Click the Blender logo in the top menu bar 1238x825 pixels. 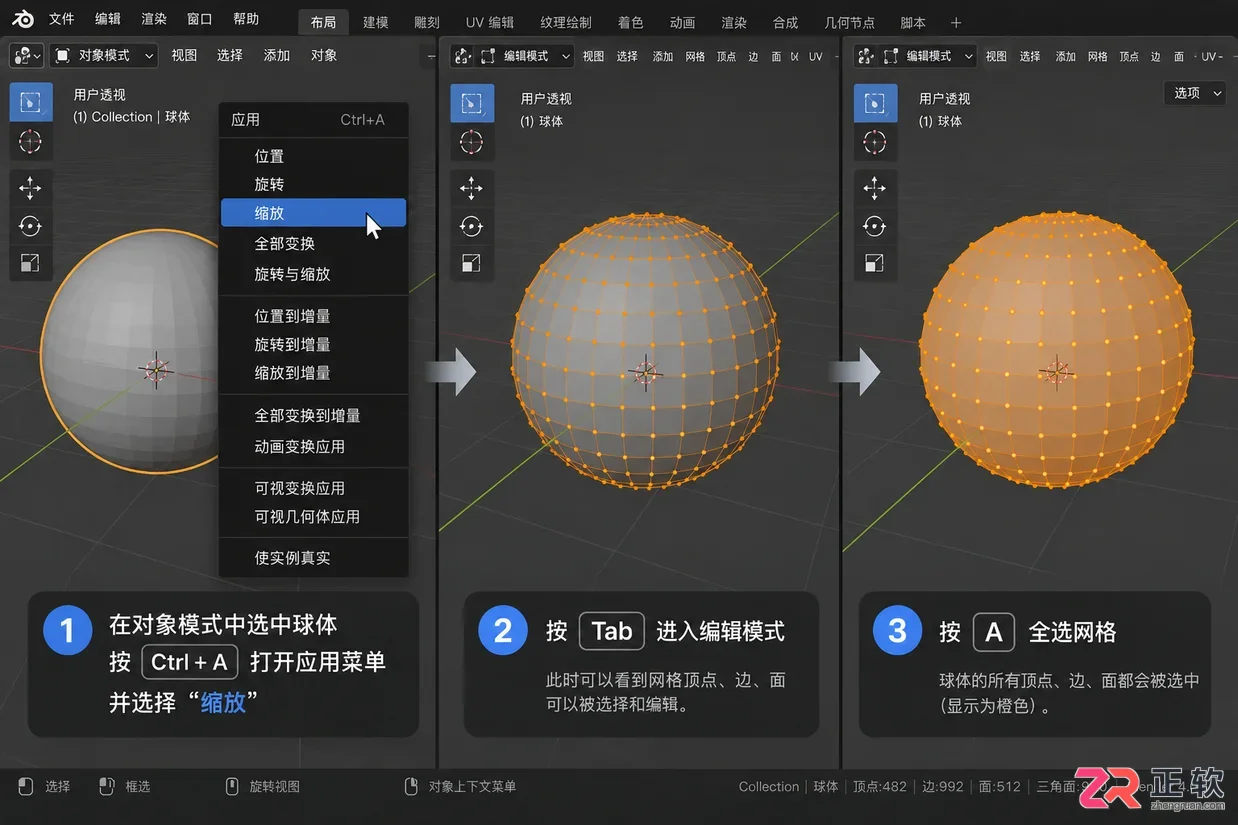[x=22, y=19]
